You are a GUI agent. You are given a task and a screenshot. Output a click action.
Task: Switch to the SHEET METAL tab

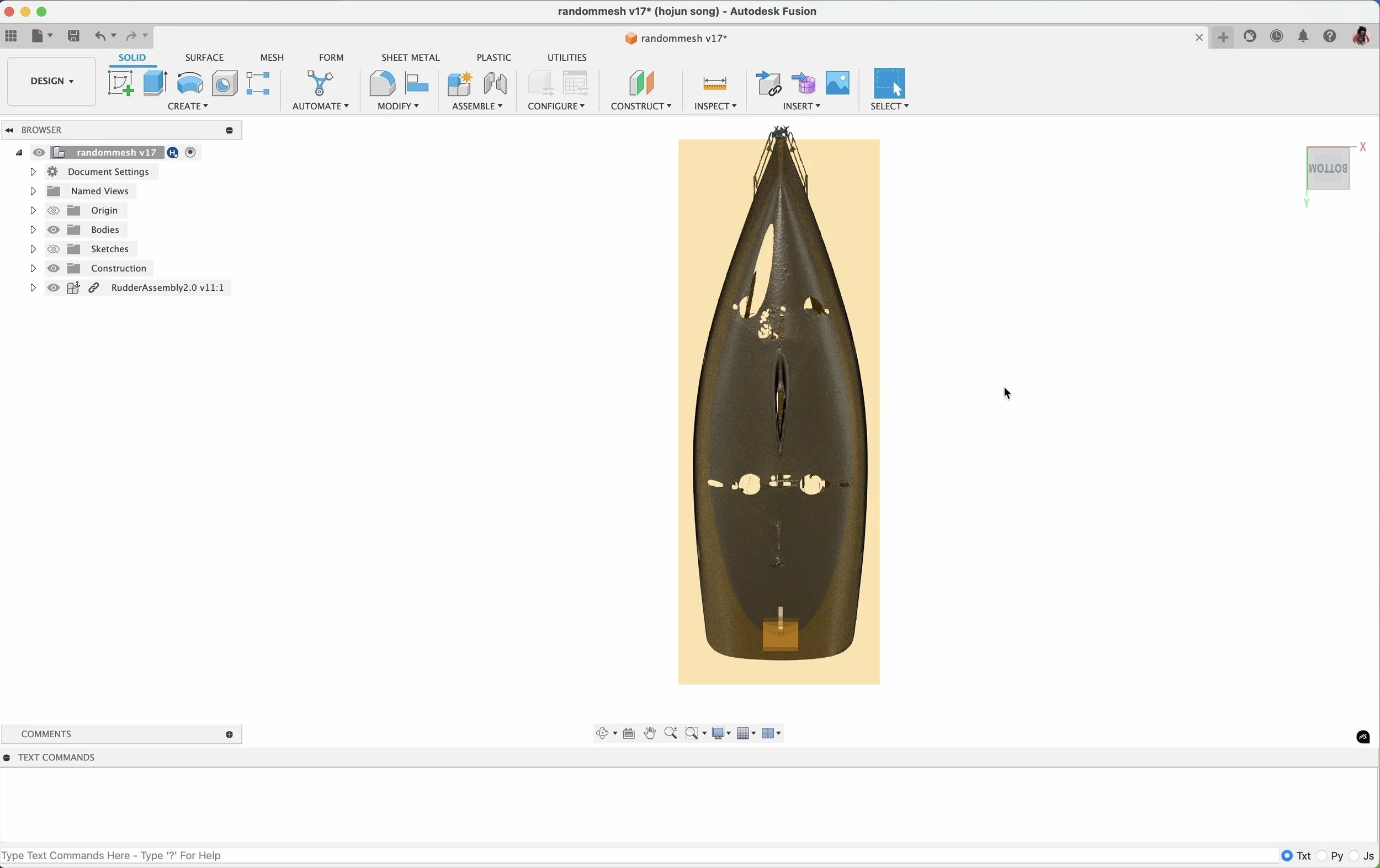tap(410, 58)
